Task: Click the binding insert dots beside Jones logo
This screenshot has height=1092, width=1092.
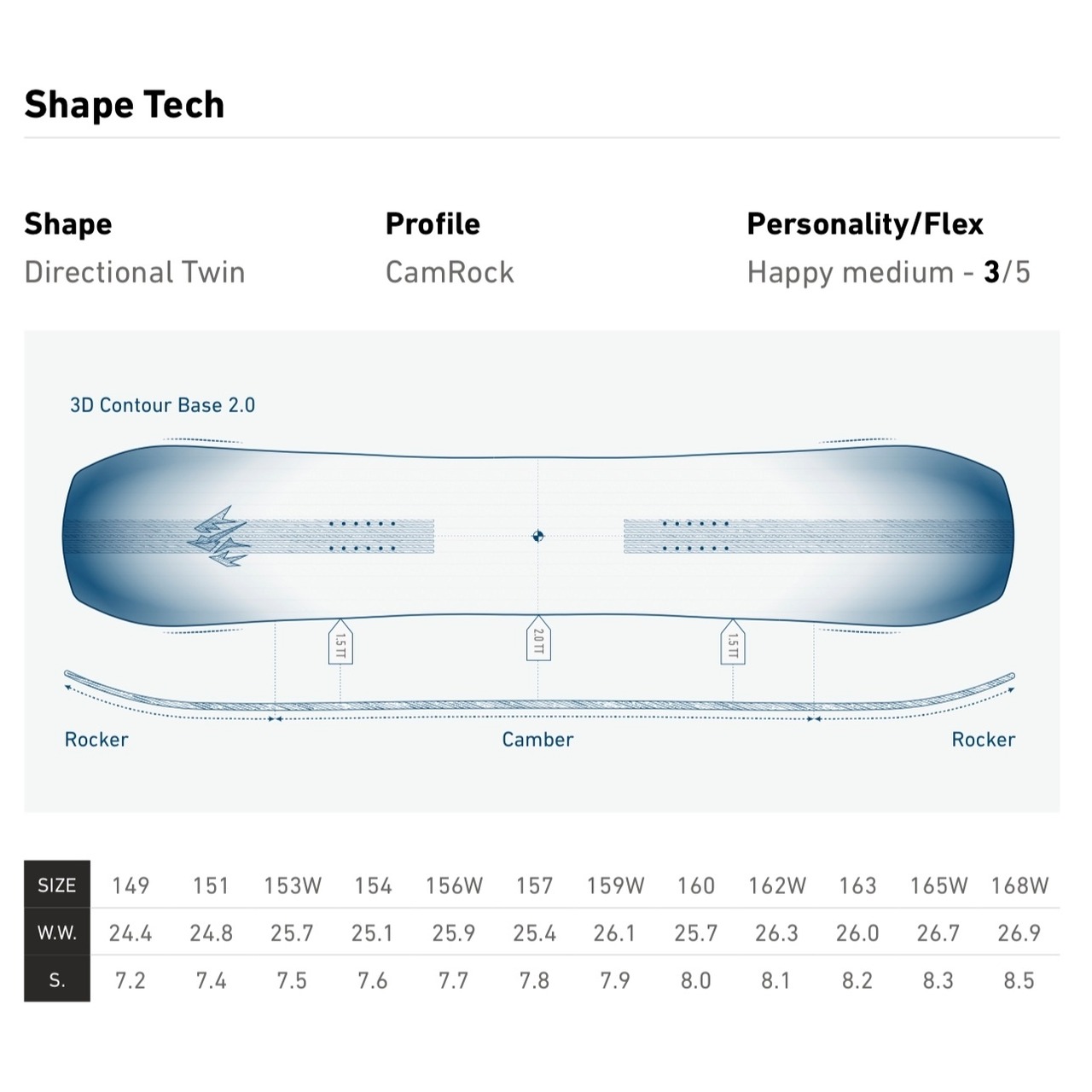Action: [363, 536]
